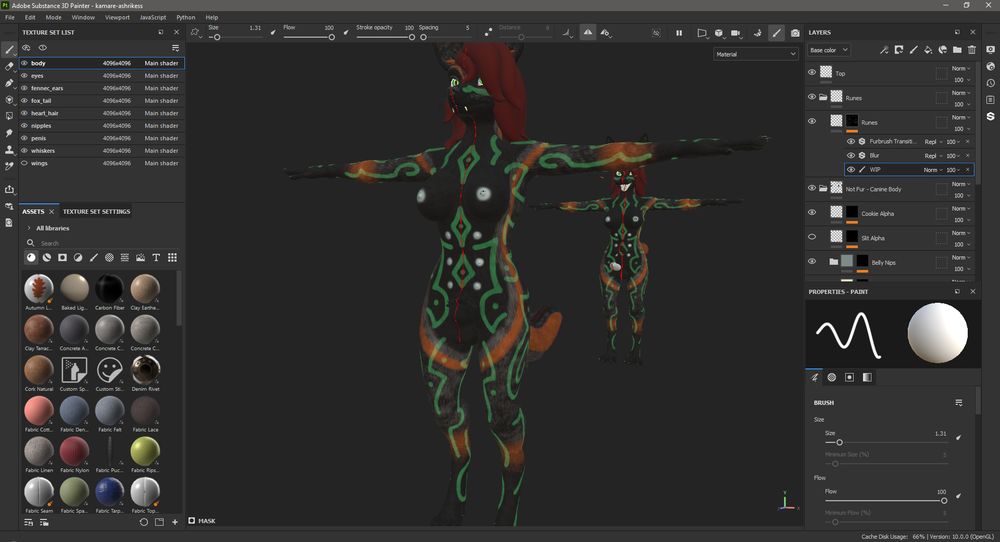Add a new folder in Layers panel
This screenshot has height=542, width=1000.
pyautogui.click(x=956, y=49)
